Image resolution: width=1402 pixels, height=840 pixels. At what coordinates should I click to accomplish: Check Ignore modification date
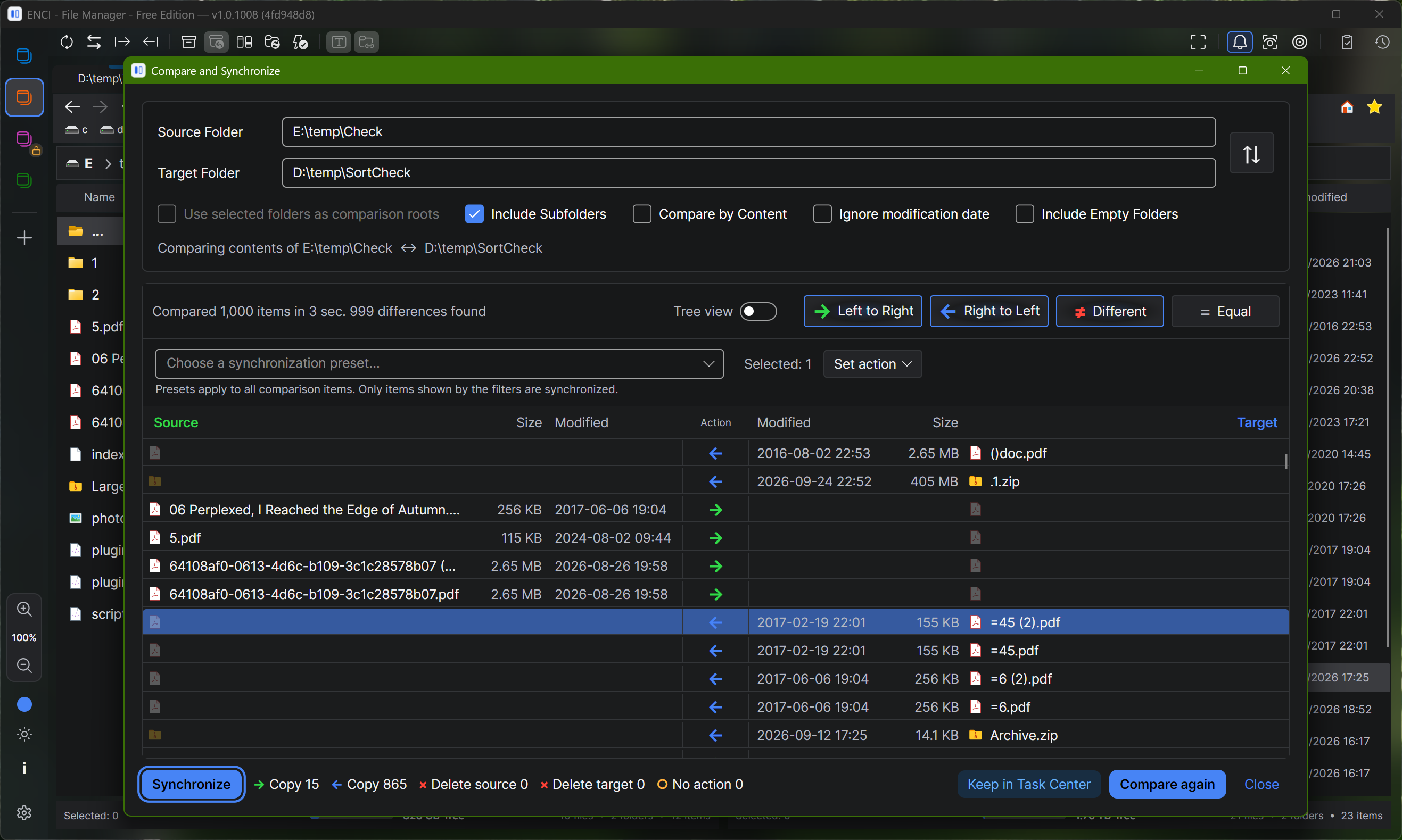pos(822,214)
